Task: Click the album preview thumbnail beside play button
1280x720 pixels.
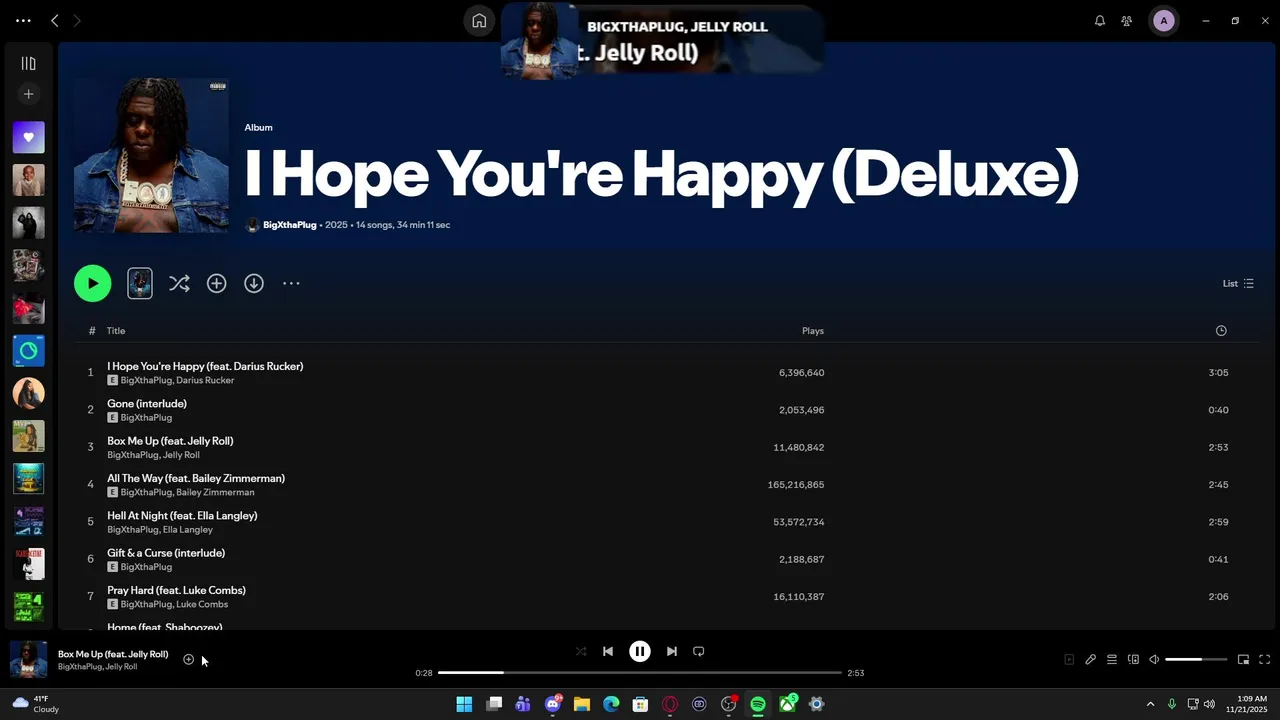Action: (140, 283)
